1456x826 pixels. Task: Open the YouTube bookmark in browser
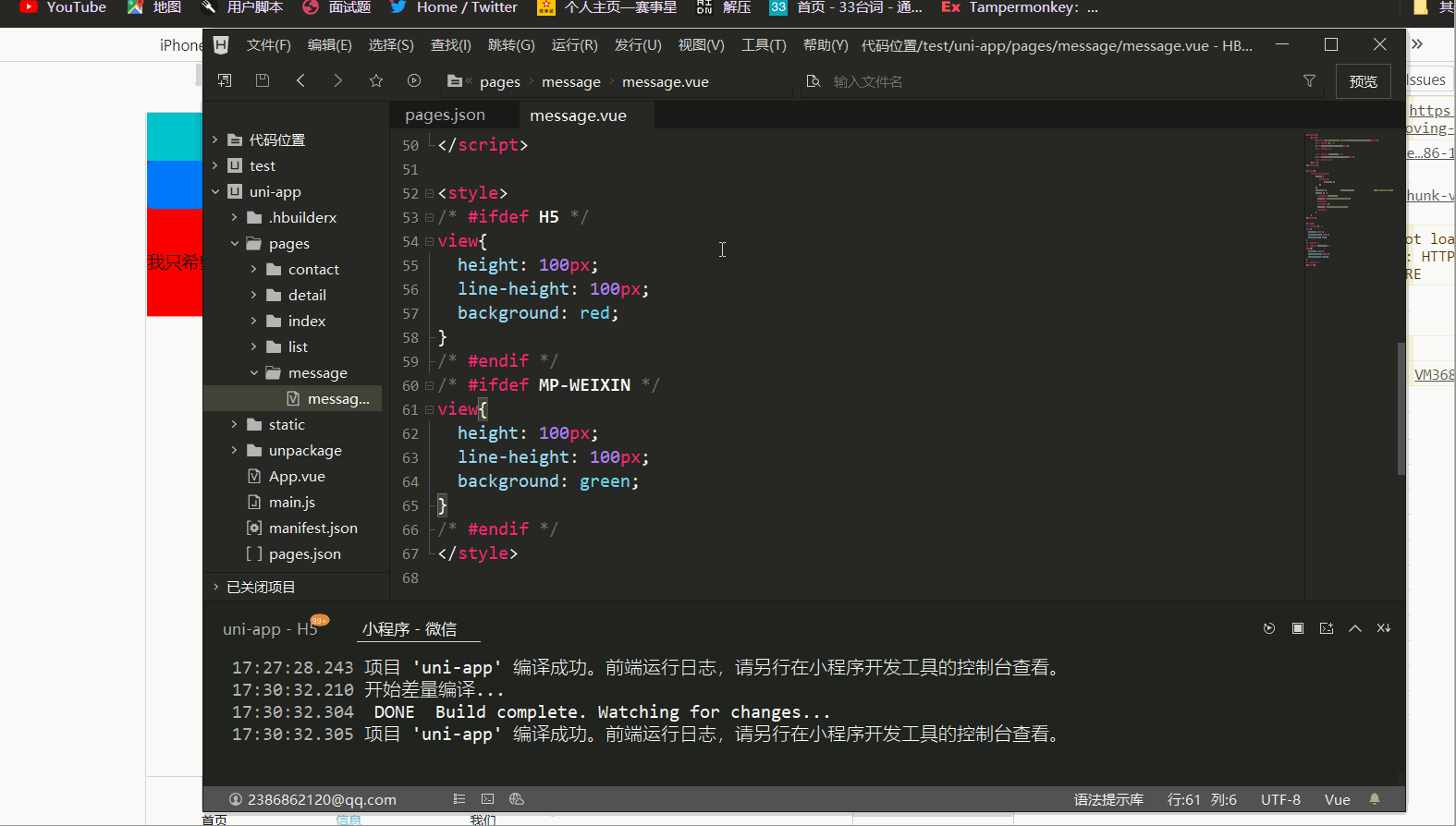63,7
